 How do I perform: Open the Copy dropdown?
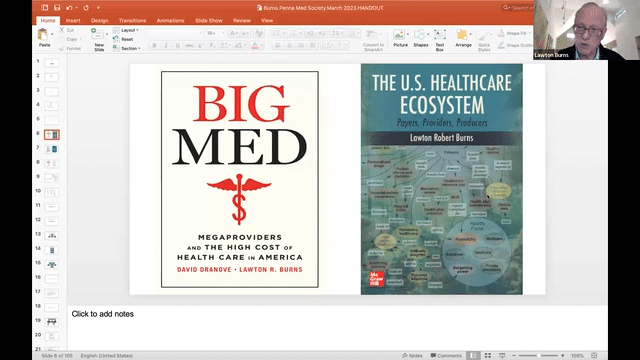[81, 39]
